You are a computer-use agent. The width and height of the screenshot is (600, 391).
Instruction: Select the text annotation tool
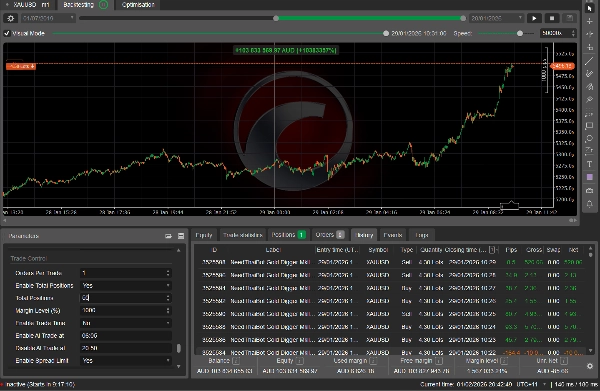589,164
